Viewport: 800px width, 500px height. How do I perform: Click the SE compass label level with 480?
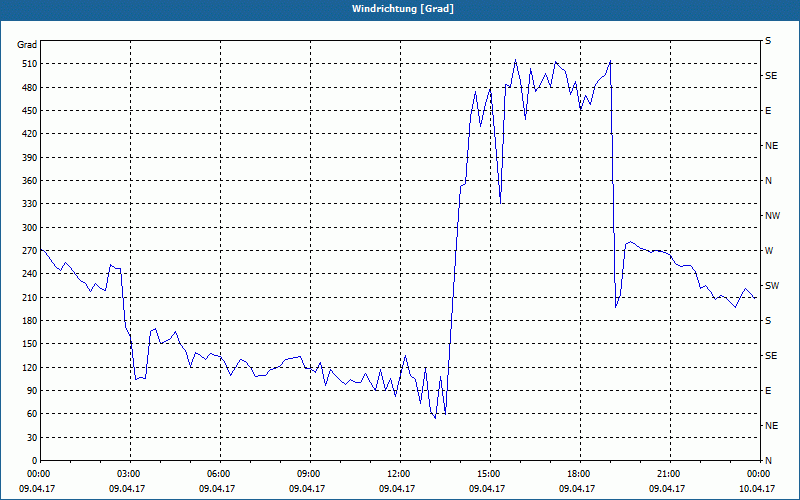771,76
